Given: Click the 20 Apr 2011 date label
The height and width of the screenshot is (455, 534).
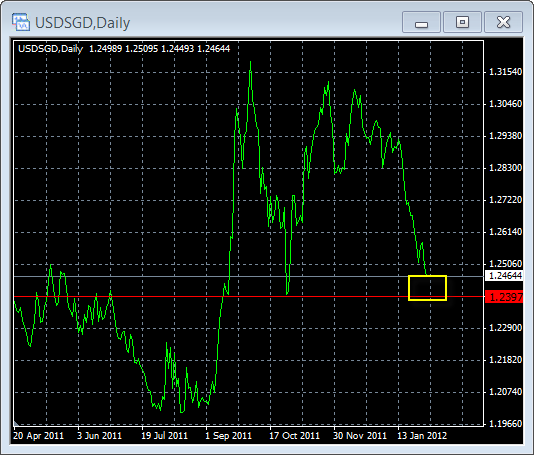Looking at the screenshot, I should (x=38, y=436).
